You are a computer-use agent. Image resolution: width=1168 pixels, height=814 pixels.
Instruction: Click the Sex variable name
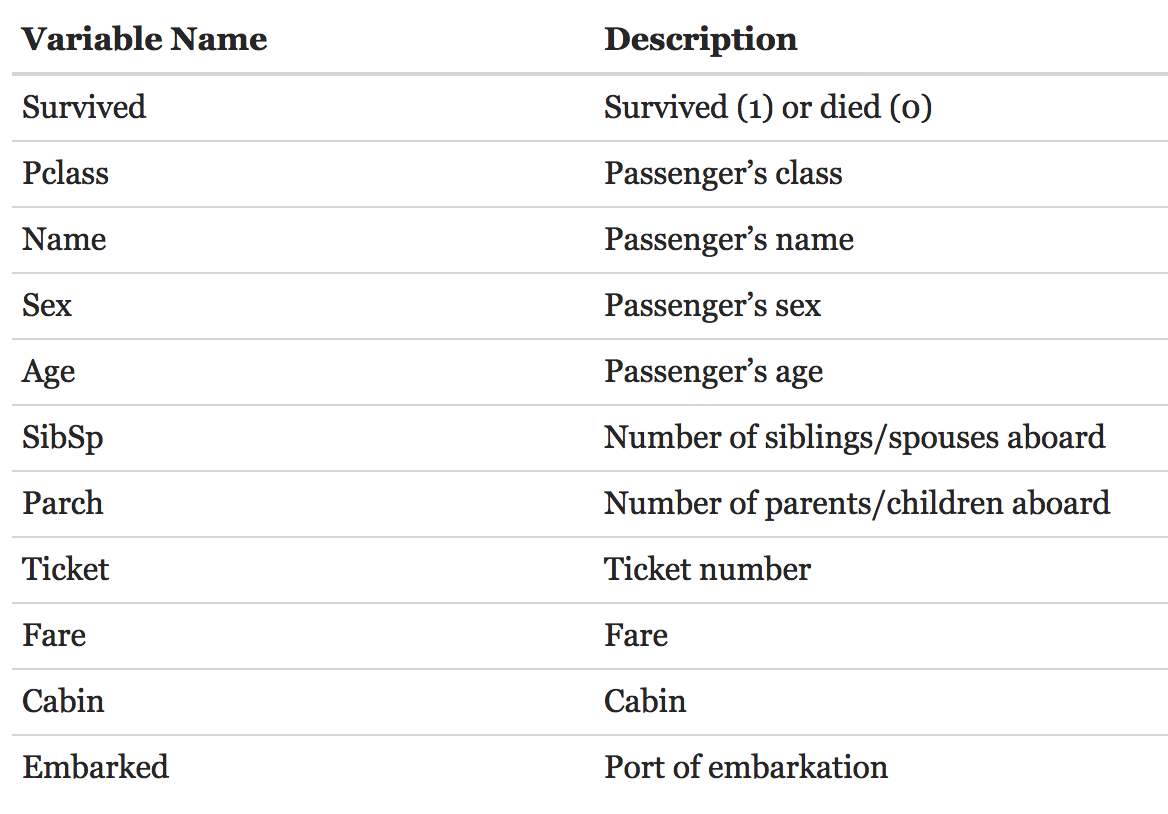(47, 305)
